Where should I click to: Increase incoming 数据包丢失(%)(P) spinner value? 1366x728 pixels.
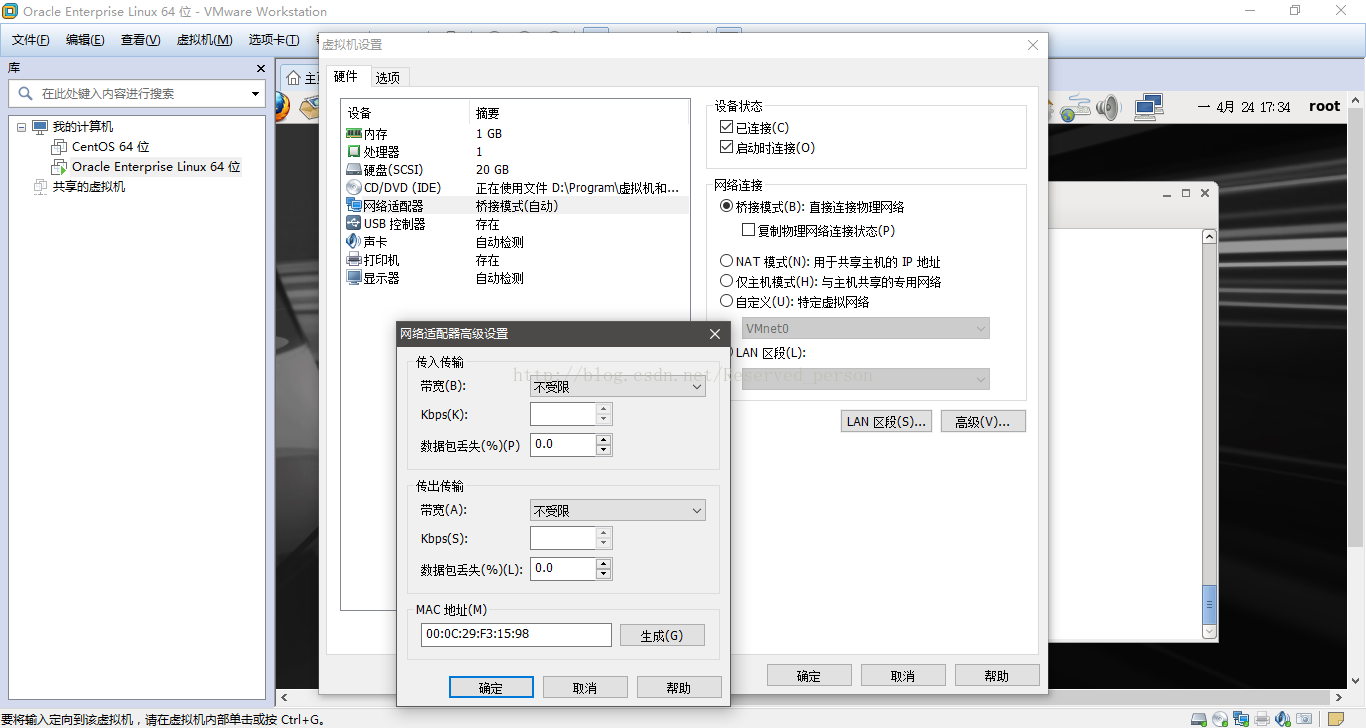[603, 439]
